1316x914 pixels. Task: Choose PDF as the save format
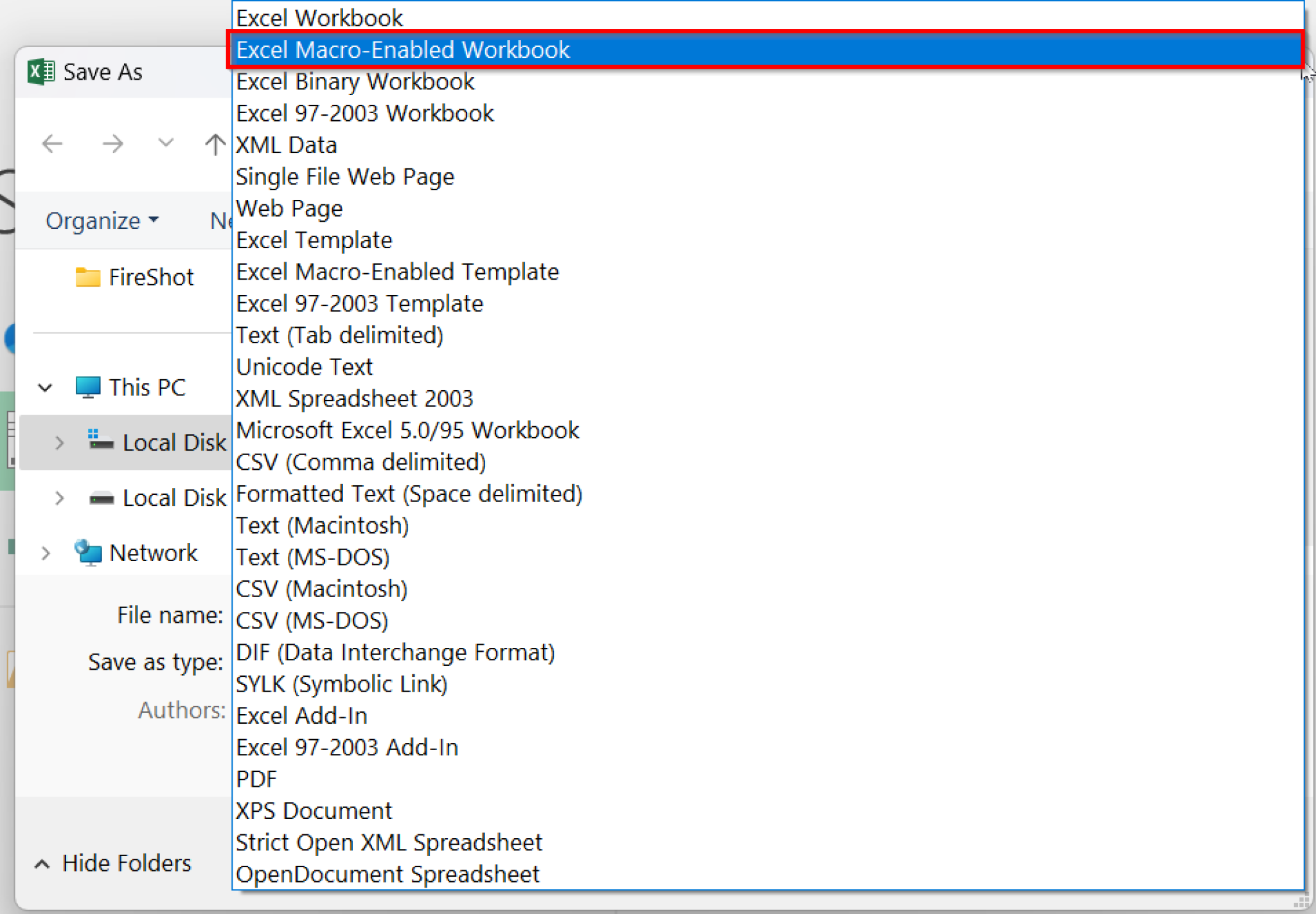click(256, 778)
